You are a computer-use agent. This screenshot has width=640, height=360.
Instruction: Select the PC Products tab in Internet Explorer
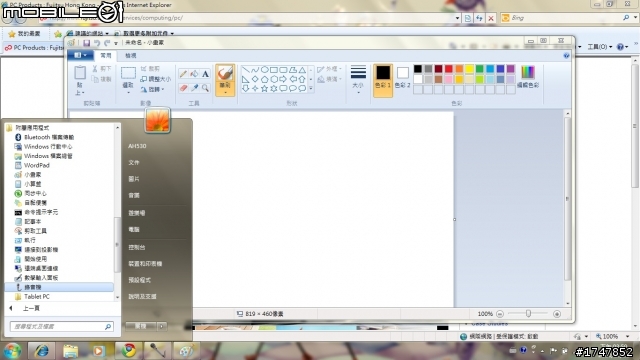[x=33, y=48]
